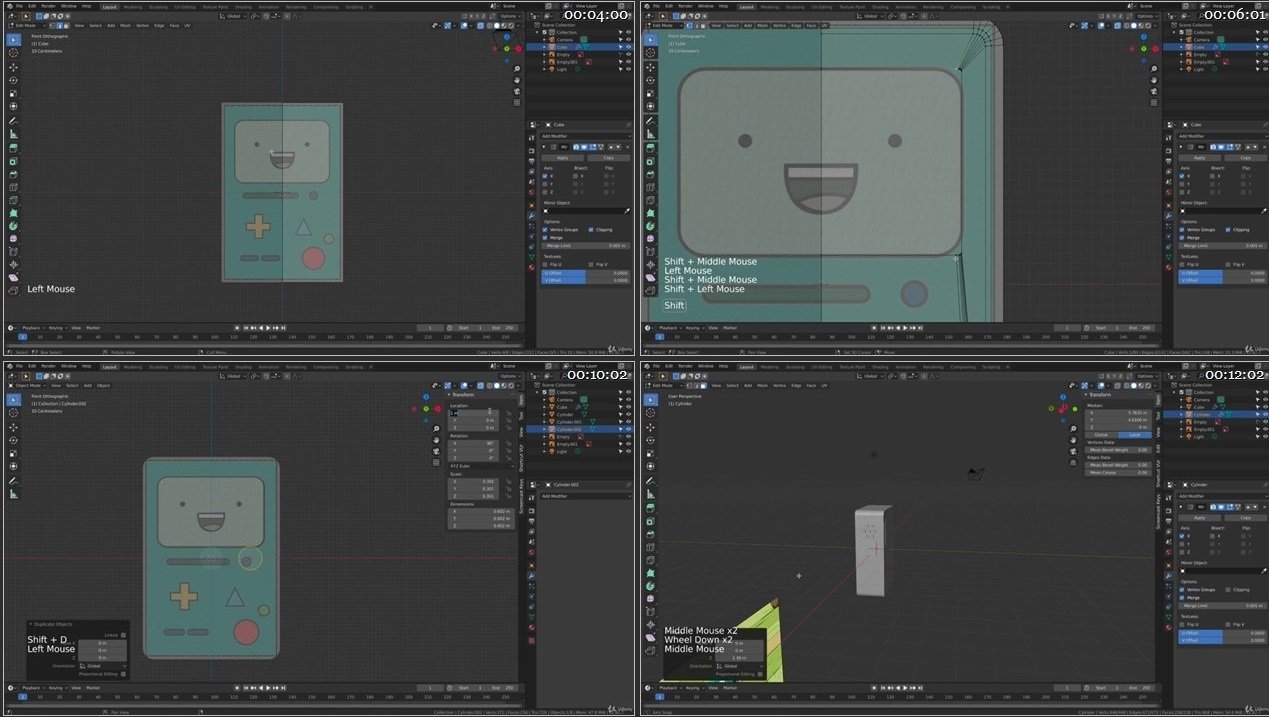Click the modifier Copy button in the 00:06:01 frame
The image size is (1269, 717).
pyautogui.click(x=1245, y=158)
